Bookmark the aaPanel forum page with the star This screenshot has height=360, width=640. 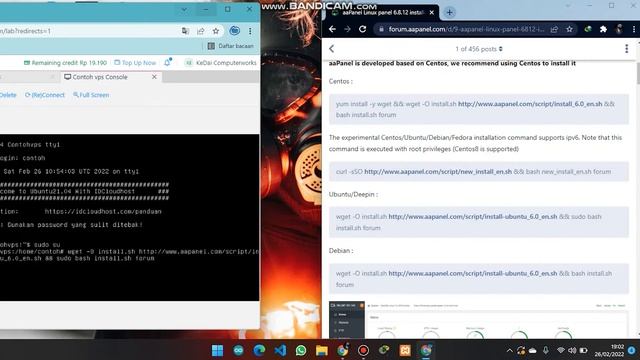click(x=569, y=29)
